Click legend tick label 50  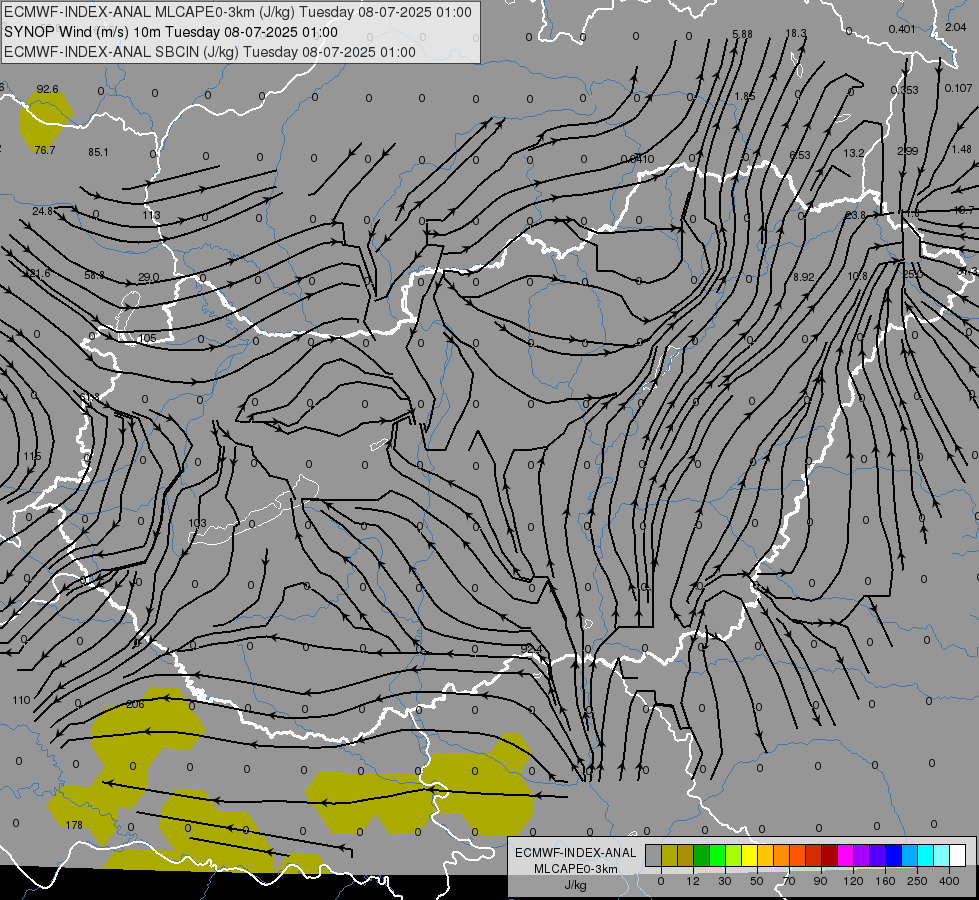pyautogui.click(x=757, y=881)
